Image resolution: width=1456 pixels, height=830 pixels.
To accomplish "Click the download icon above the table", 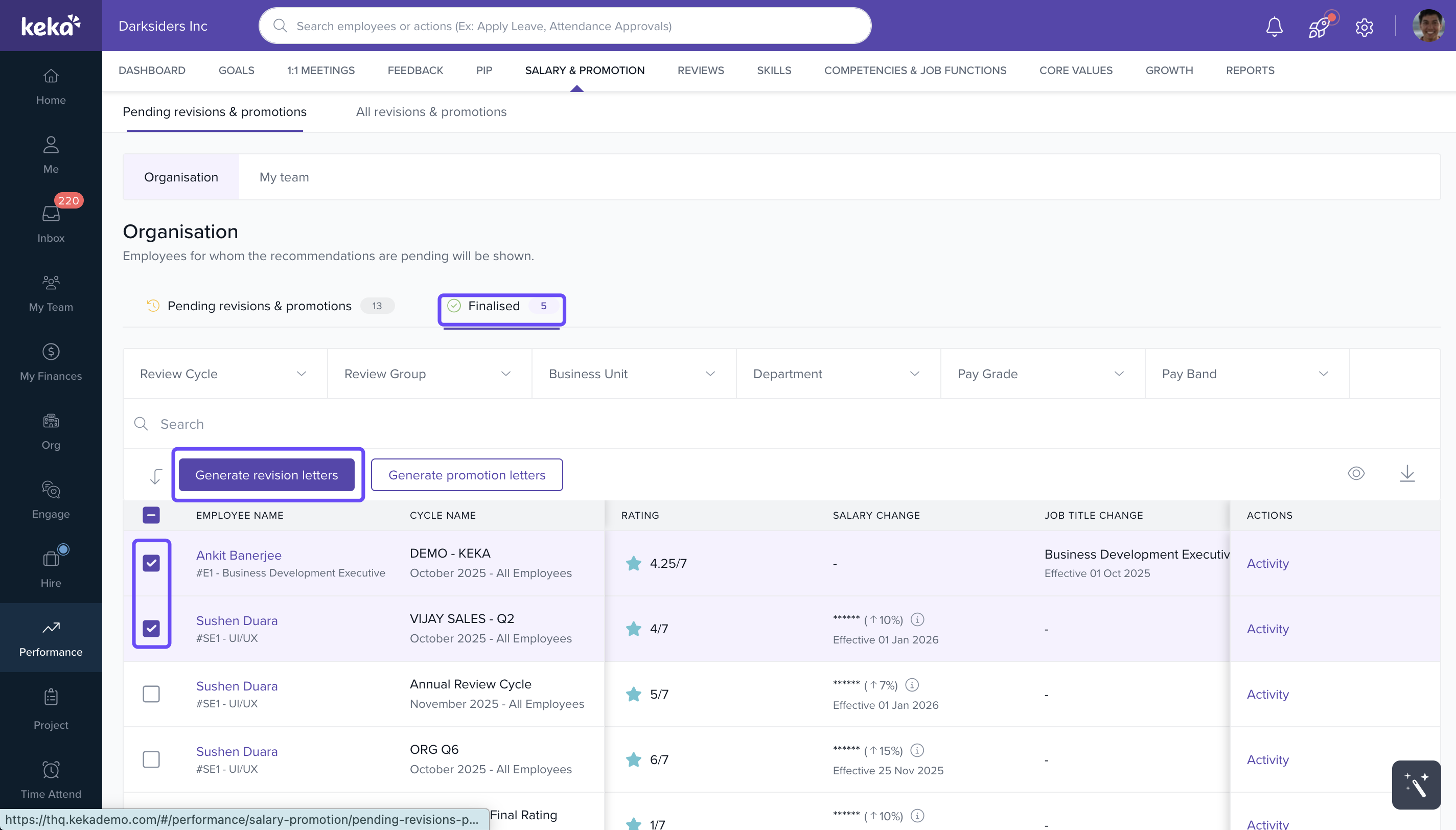I will click(1406, 474).
